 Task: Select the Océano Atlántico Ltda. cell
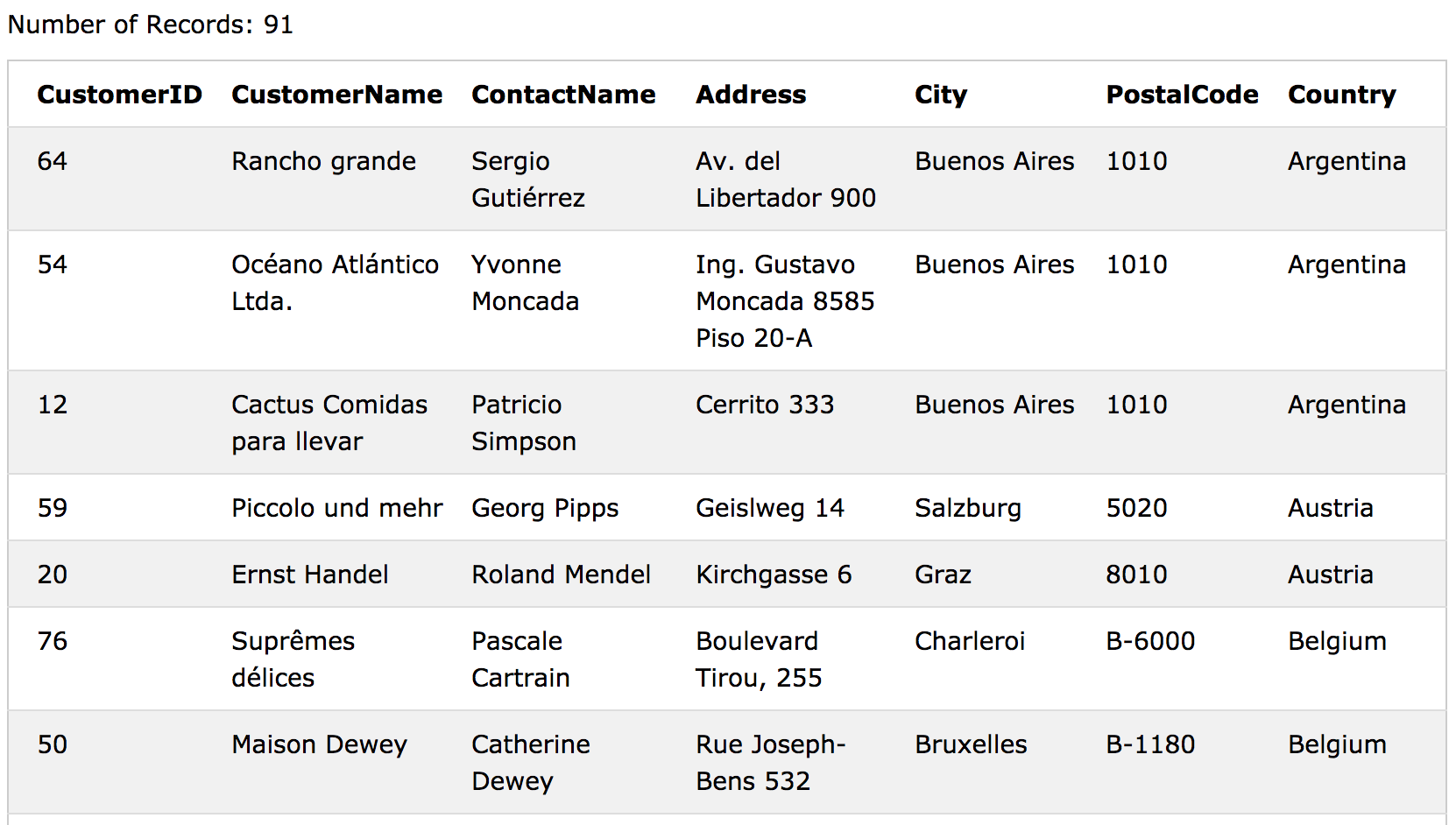(336, 283)
